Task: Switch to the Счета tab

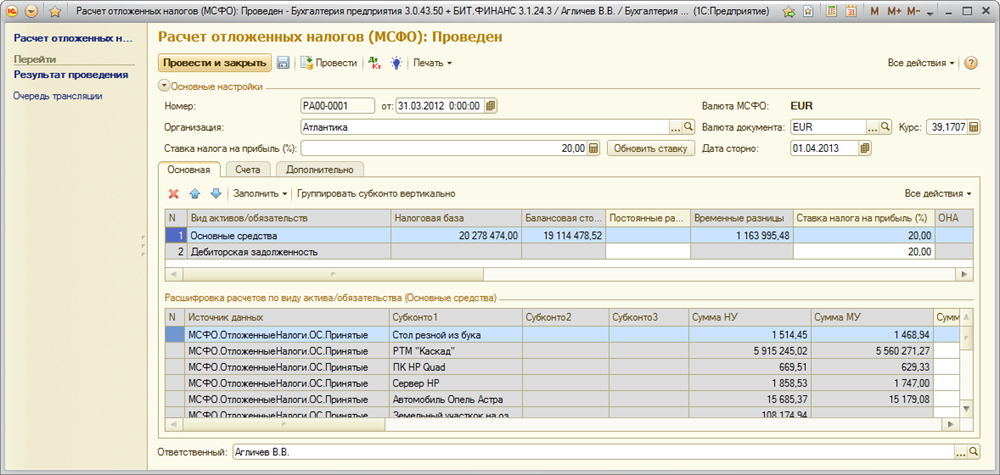Action: point(247,170)
